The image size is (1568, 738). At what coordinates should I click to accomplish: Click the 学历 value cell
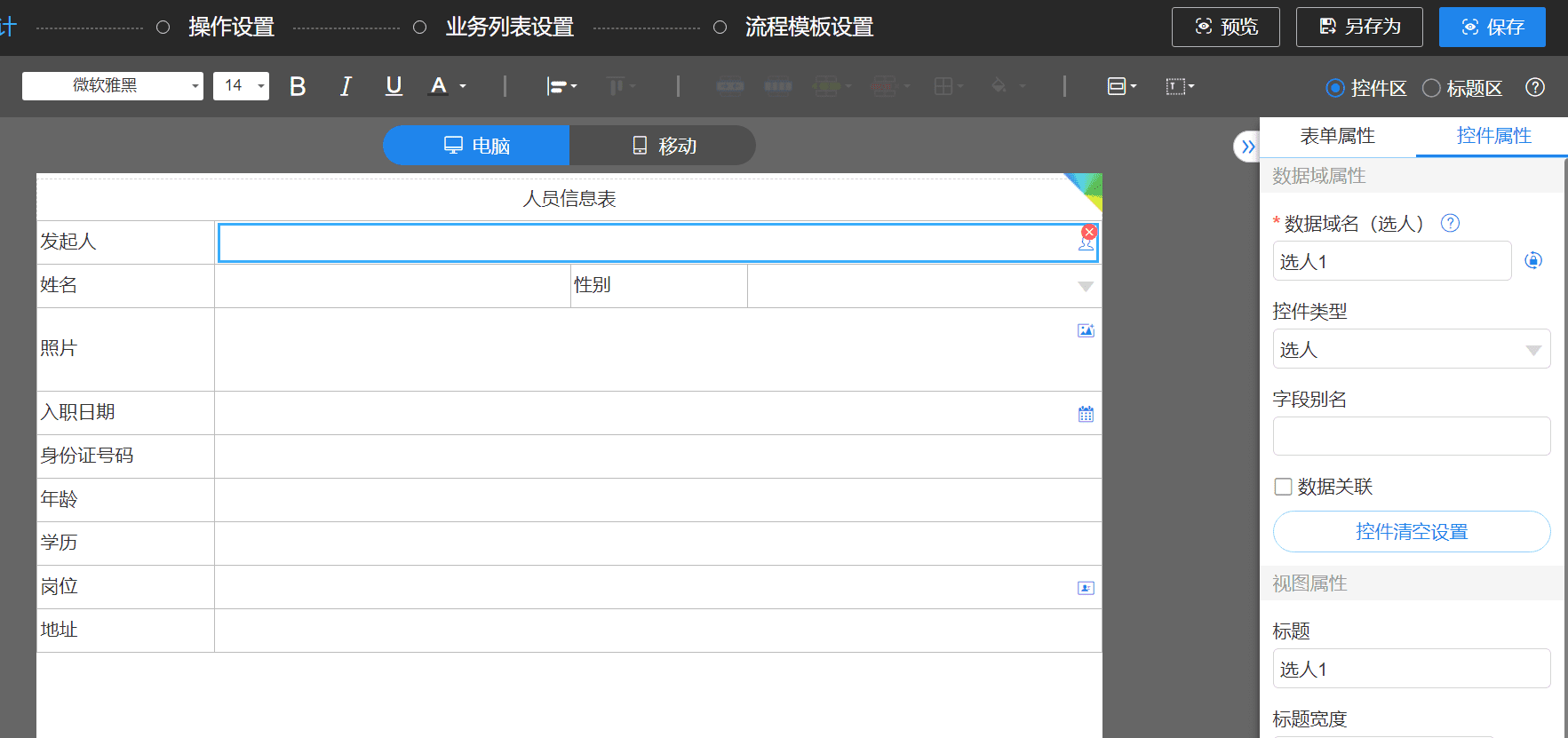click(658, 544)
